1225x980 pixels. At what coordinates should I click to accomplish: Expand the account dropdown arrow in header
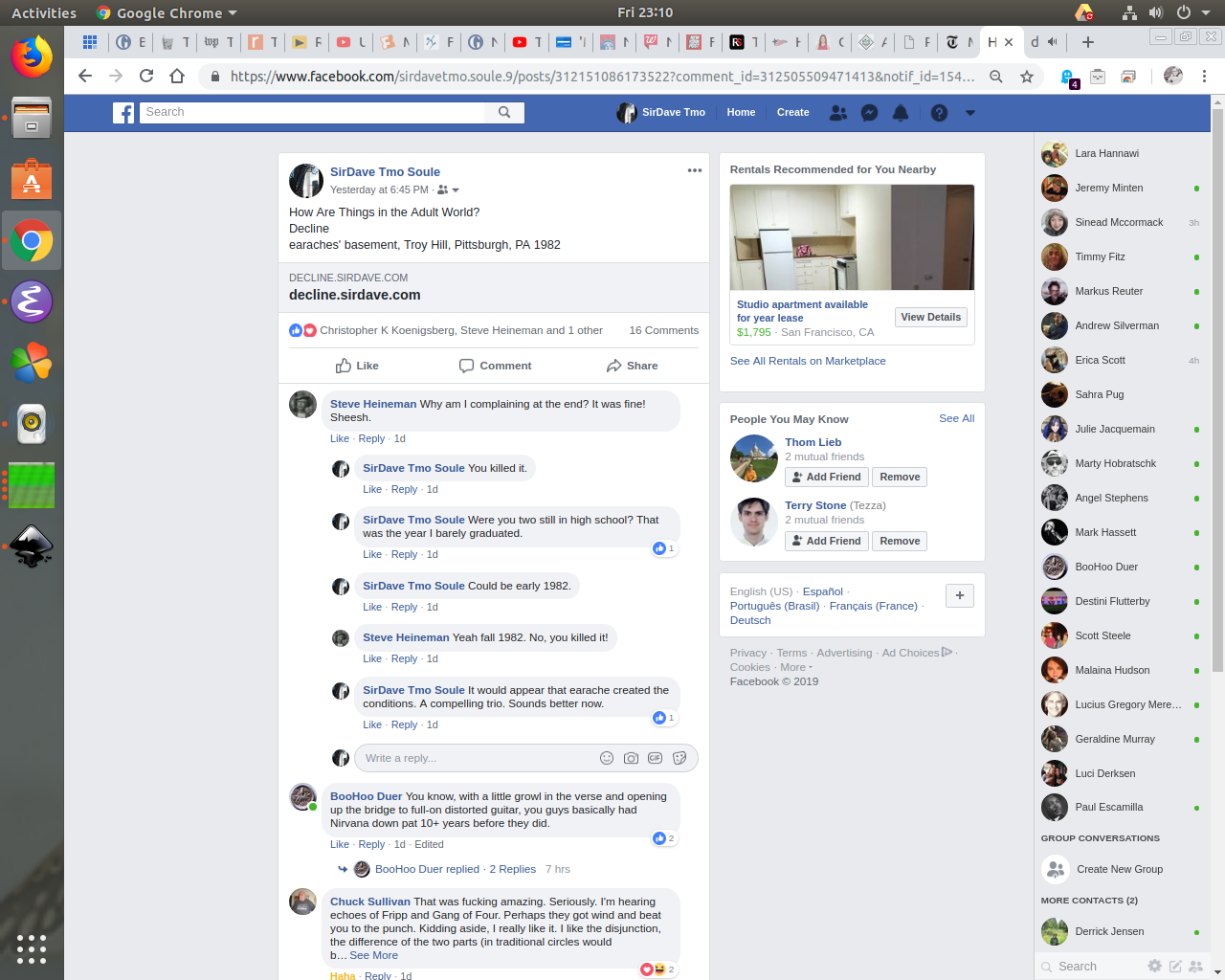970,113
